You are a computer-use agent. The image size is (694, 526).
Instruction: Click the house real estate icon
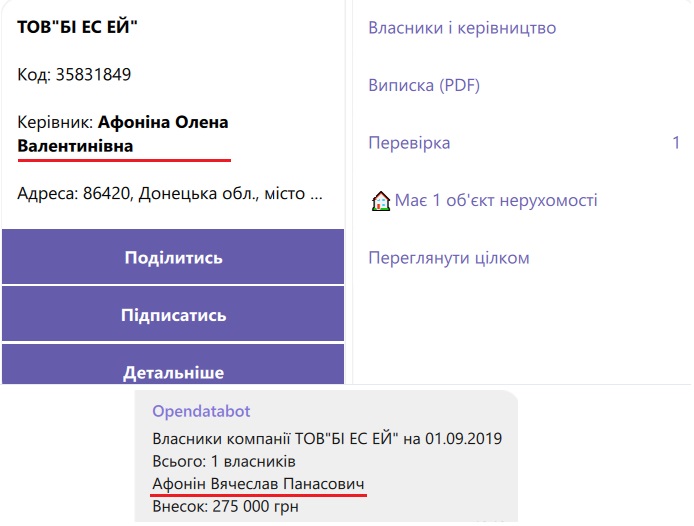coord(381,201)
